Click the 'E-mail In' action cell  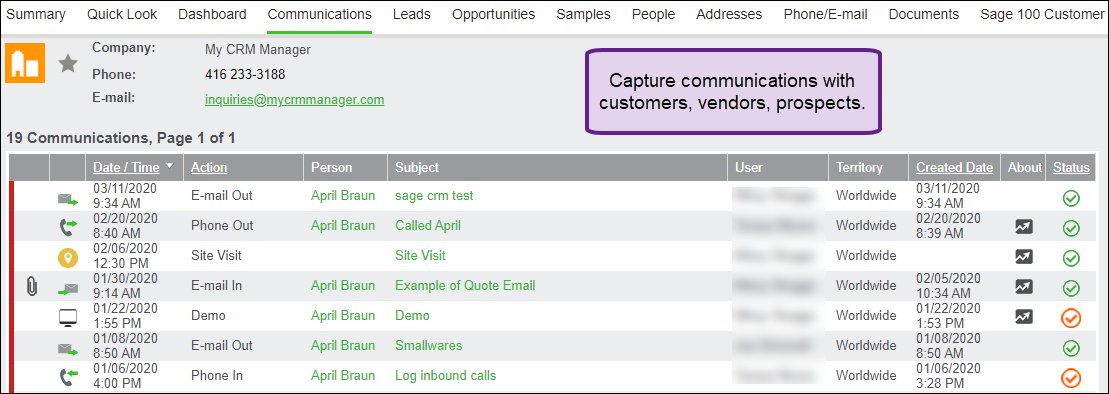coord(216,286)
